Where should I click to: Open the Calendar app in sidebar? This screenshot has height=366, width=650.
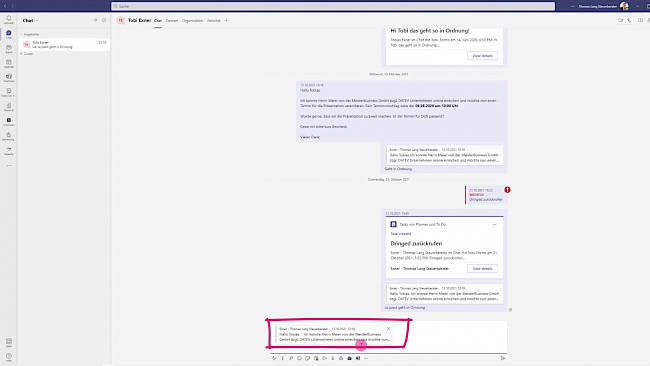(8, 63)
